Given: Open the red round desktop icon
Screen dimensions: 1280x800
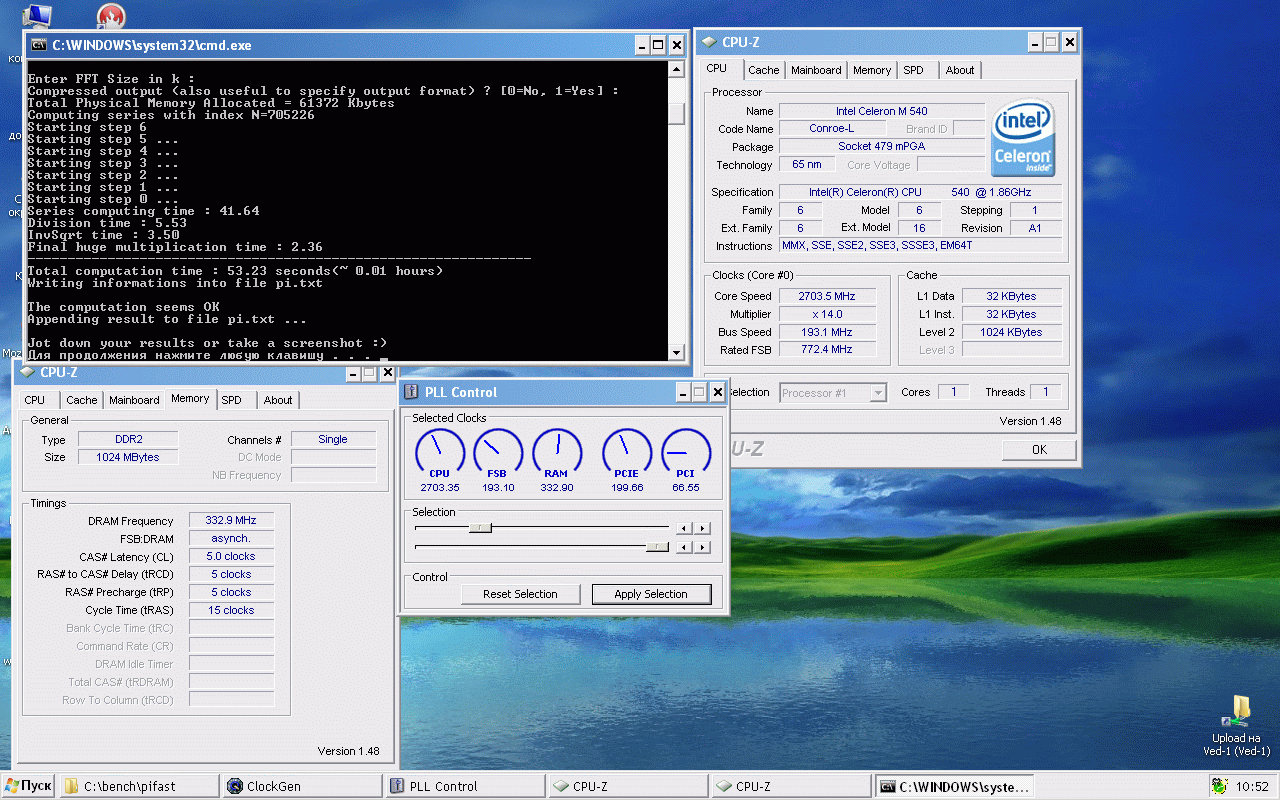Looking at the screenshot, I should click(111, 16).
